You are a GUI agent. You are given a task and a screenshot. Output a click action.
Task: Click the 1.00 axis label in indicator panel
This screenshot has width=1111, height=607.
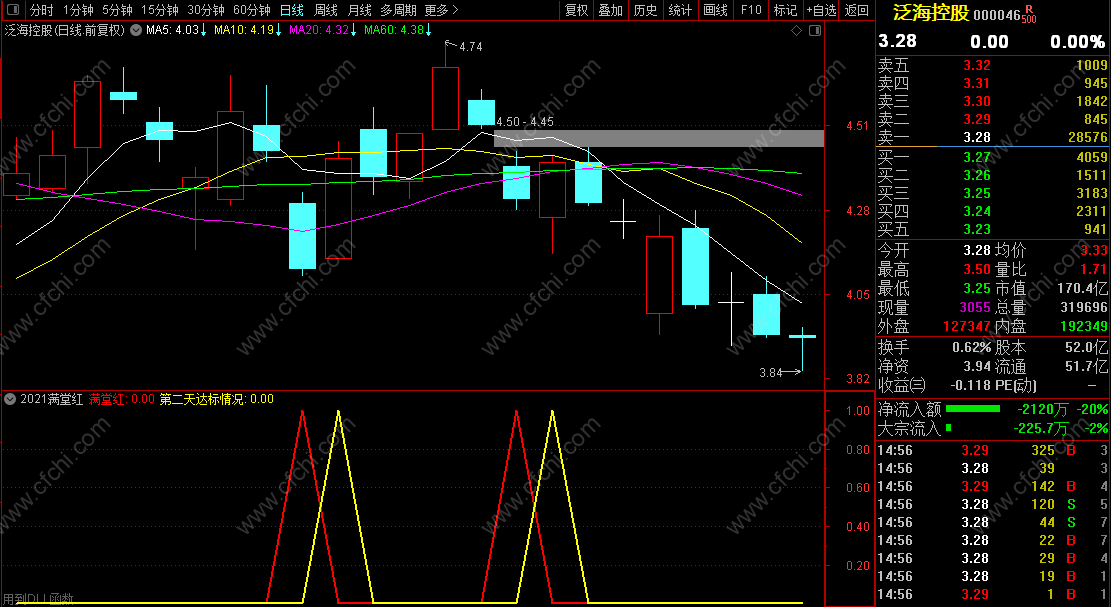(x=857, y=411)
